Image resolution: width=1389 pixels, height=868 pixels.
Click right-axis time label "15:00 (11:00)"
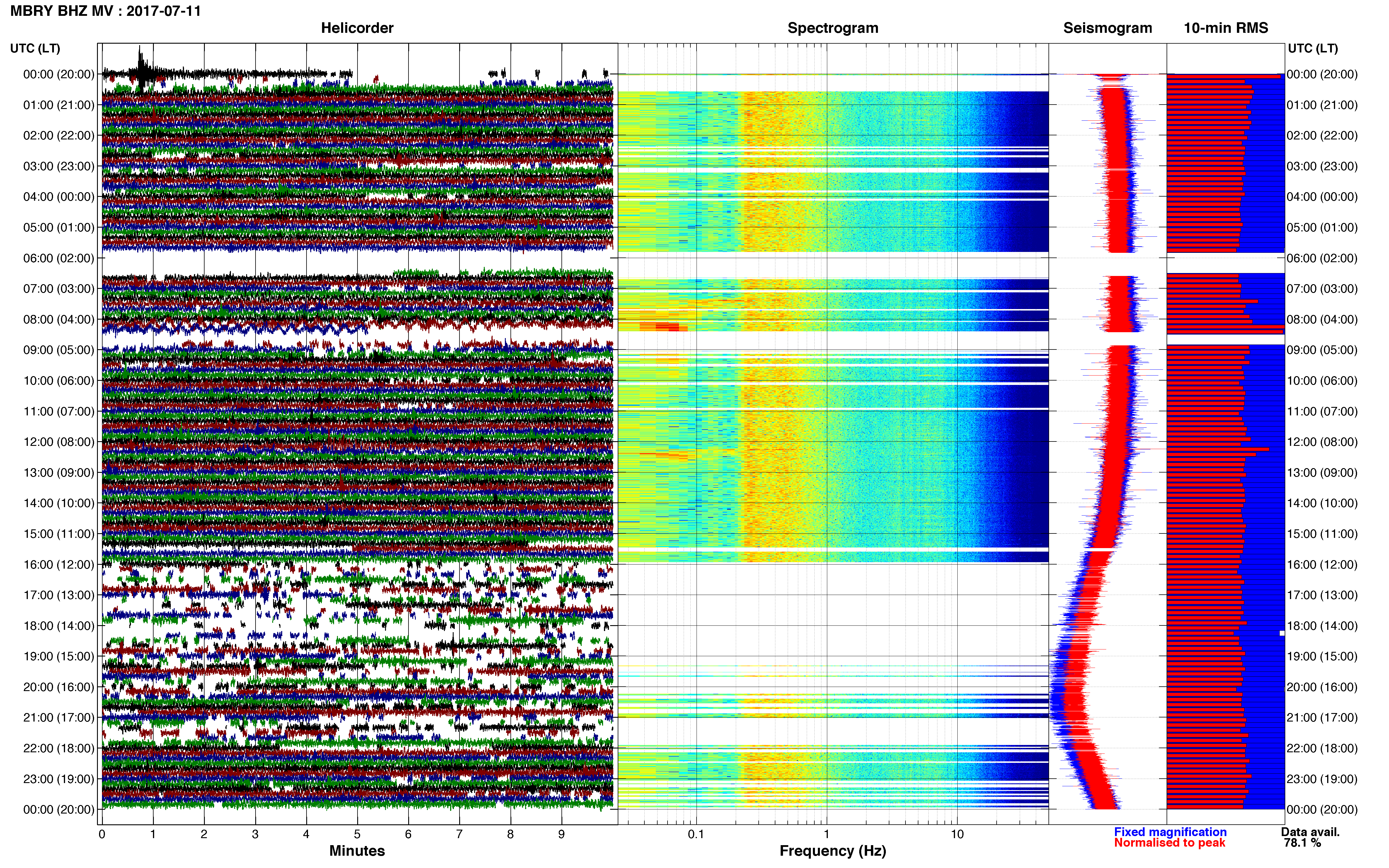coord(1322,534)
